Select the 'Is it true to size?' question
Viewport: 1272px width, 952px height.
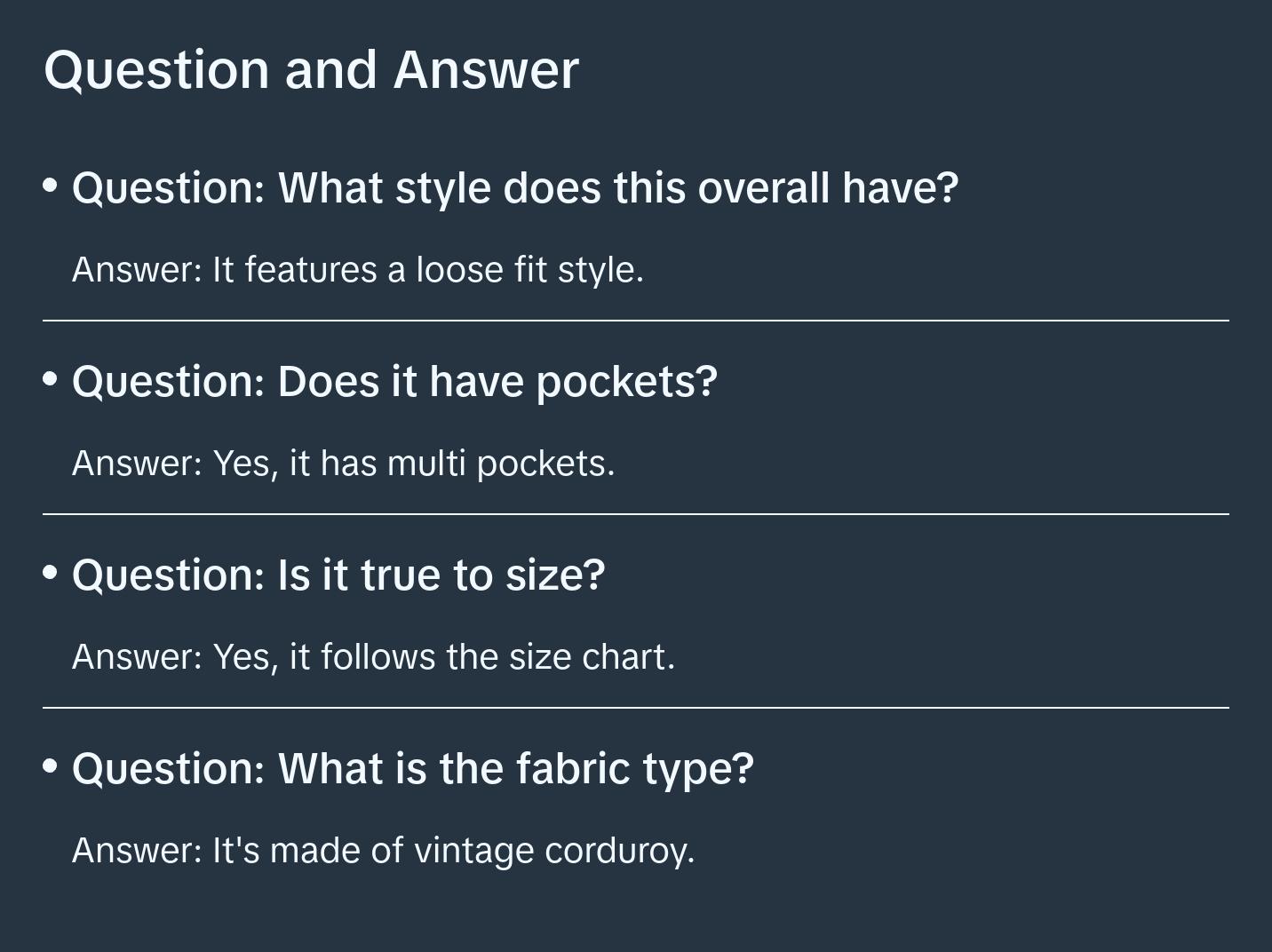point(338,575)
